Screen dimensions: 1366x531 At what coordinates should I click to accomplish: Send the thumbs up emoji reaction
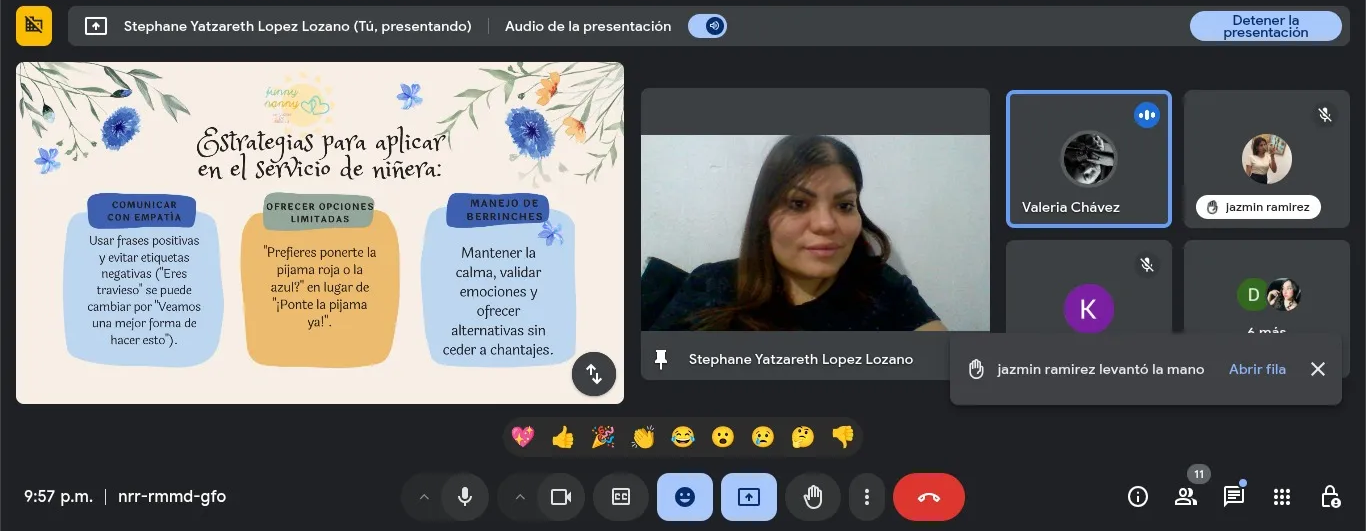click(x=563, y=437)
